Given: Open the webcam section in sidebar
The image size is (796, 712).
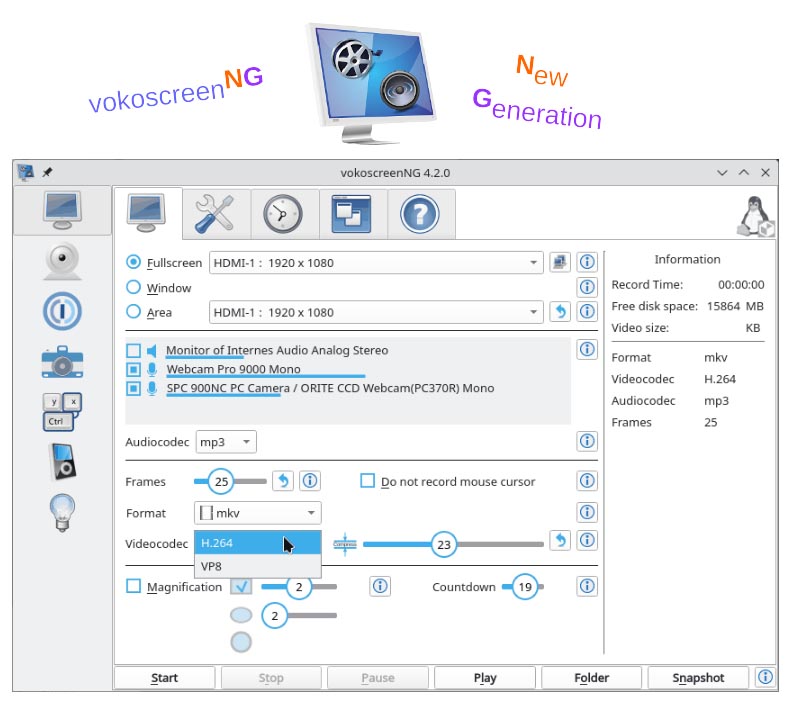Looking at the screenshot, I should point(61,260).
